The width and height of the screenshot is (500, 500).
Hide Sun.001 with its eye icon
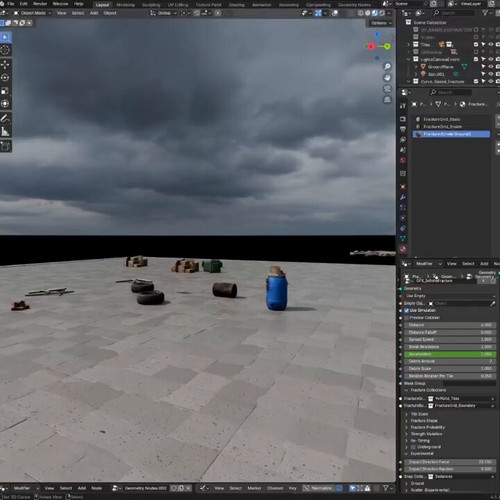(x=491, y=74)
